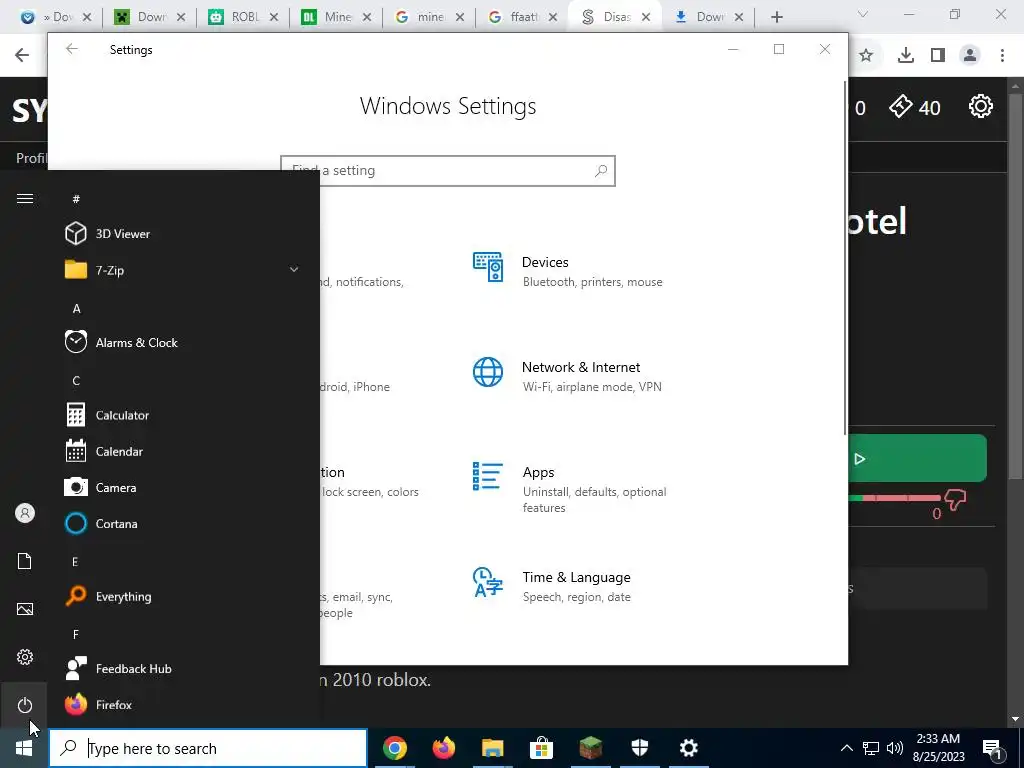Open the volume icon in tray

[894, 748]
